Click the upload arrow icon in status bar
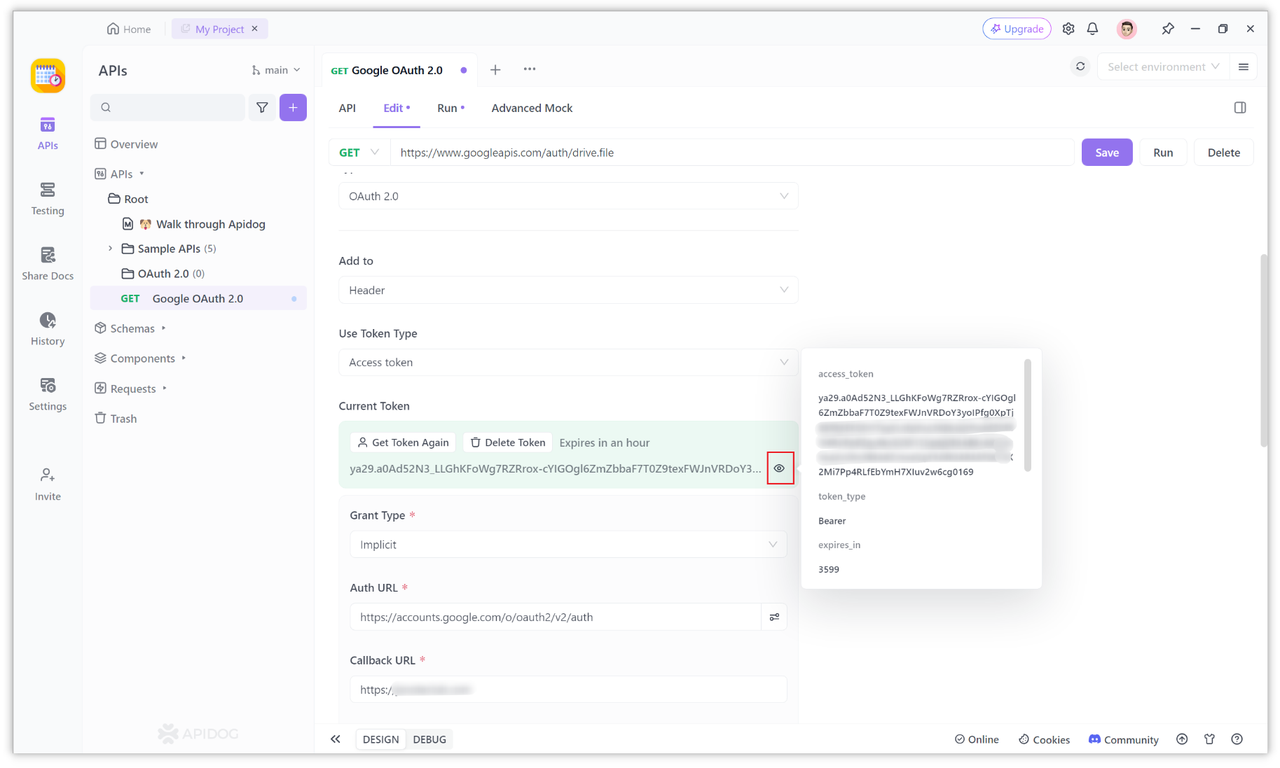This screenshot has width=1280, height=768. pos(1182,739)
